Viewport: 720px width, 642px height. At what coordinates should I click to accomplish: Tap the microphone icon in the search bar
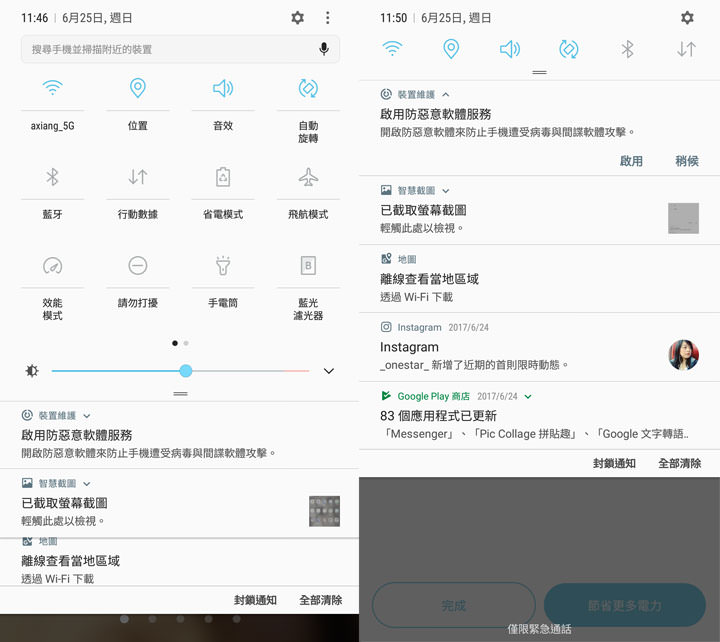324,49
